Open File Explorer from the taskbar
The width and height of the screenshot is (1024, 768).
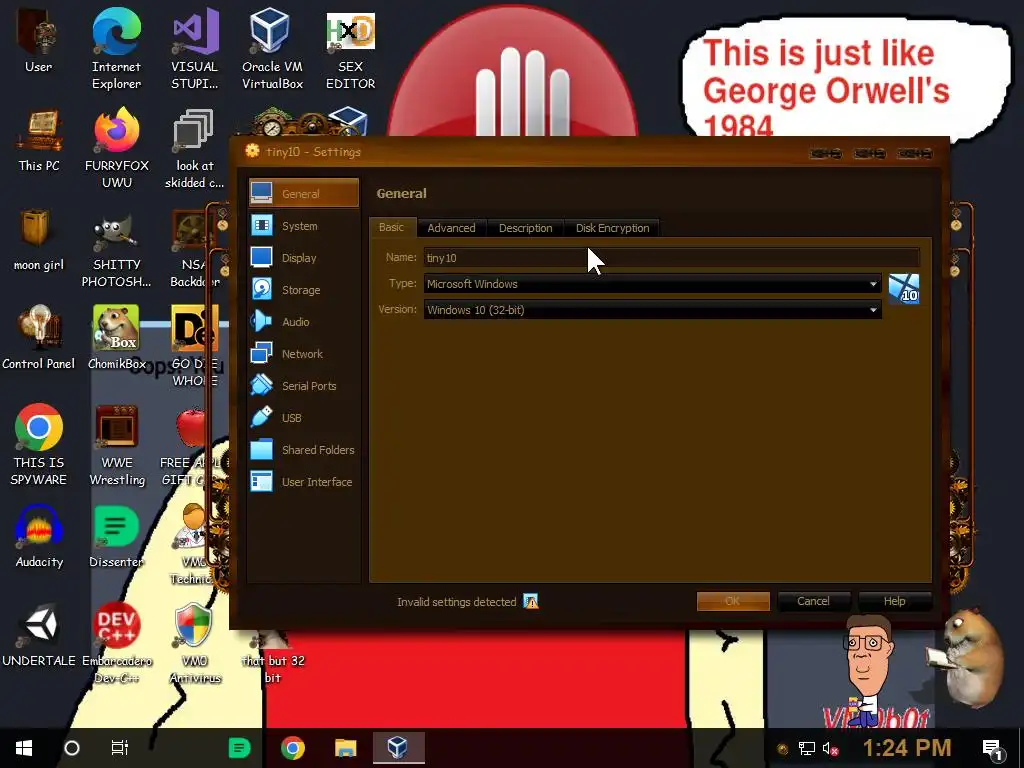[345, 748]
